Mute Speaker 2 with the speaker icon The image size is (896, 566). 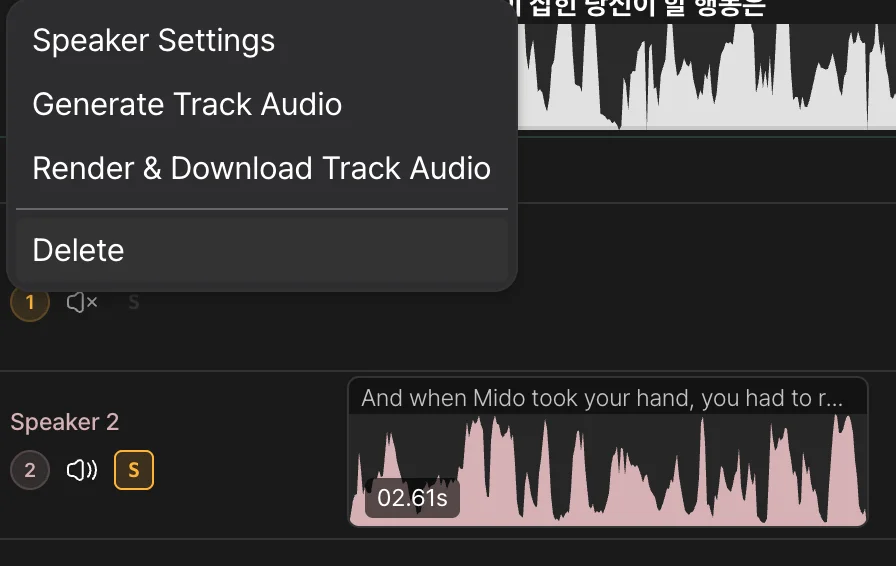82,470
